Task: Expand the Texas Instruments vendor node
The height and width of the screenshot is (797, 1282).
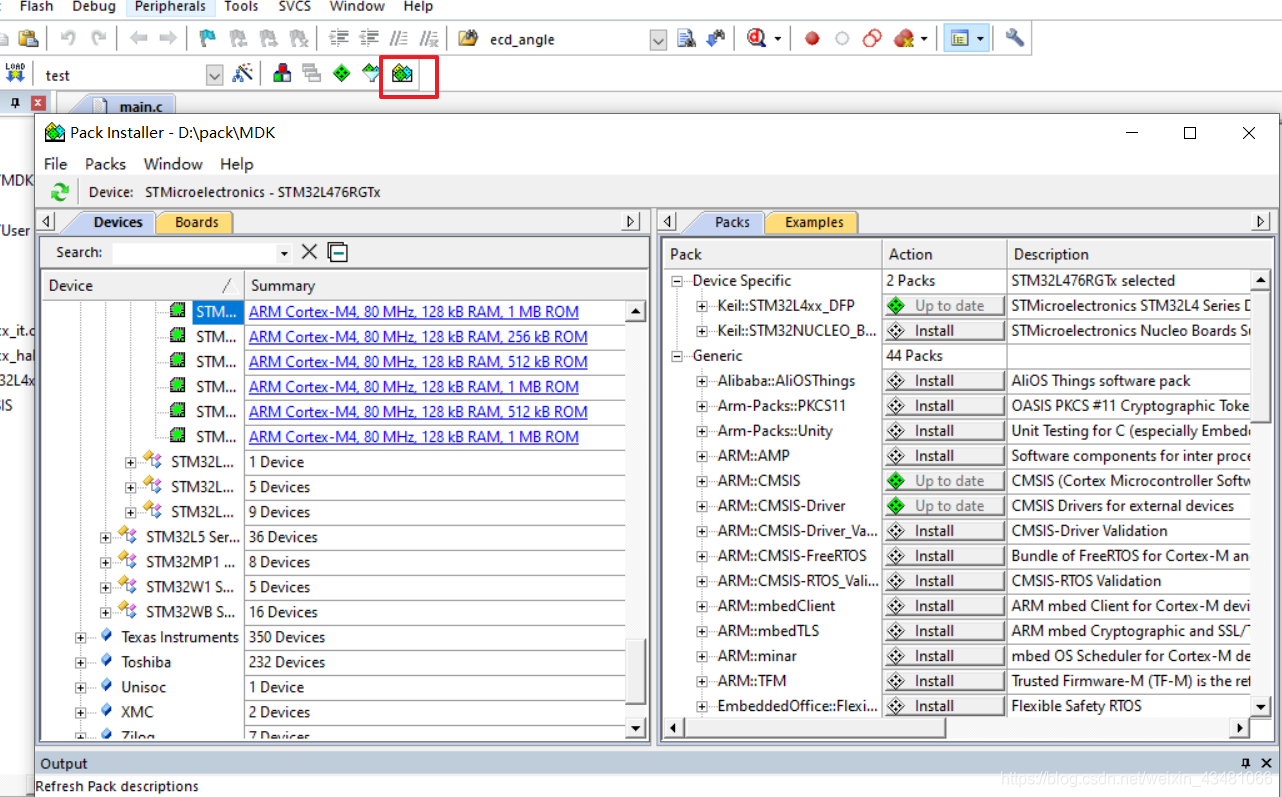Action: pos(80,637)
